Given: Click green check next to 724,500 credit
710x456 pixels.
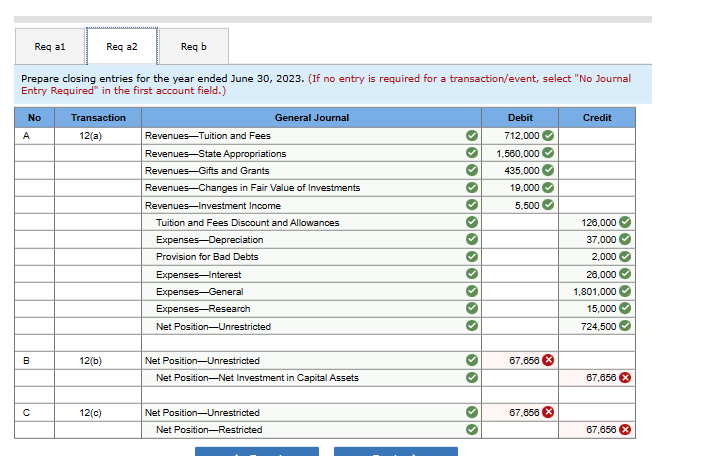Looking at the screenshot, I should pos(625,326).
